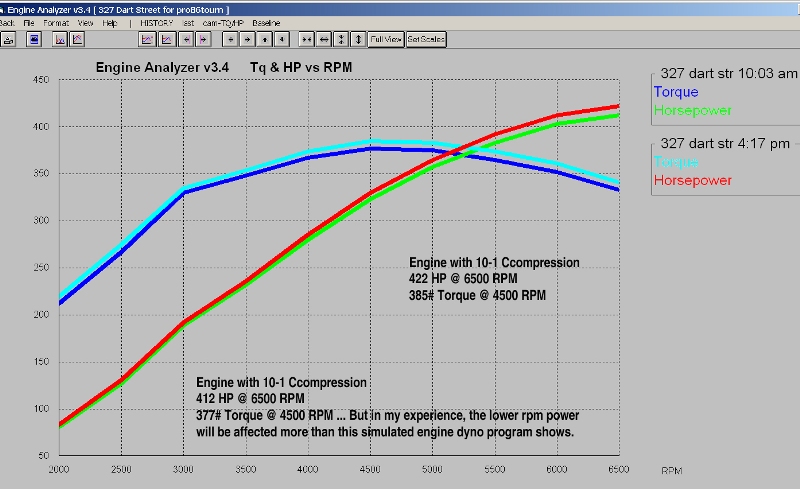Screen dimensions: 800x489
Task: Click the graph icon below the HISTORY label
Action: (x=147, y=39)
